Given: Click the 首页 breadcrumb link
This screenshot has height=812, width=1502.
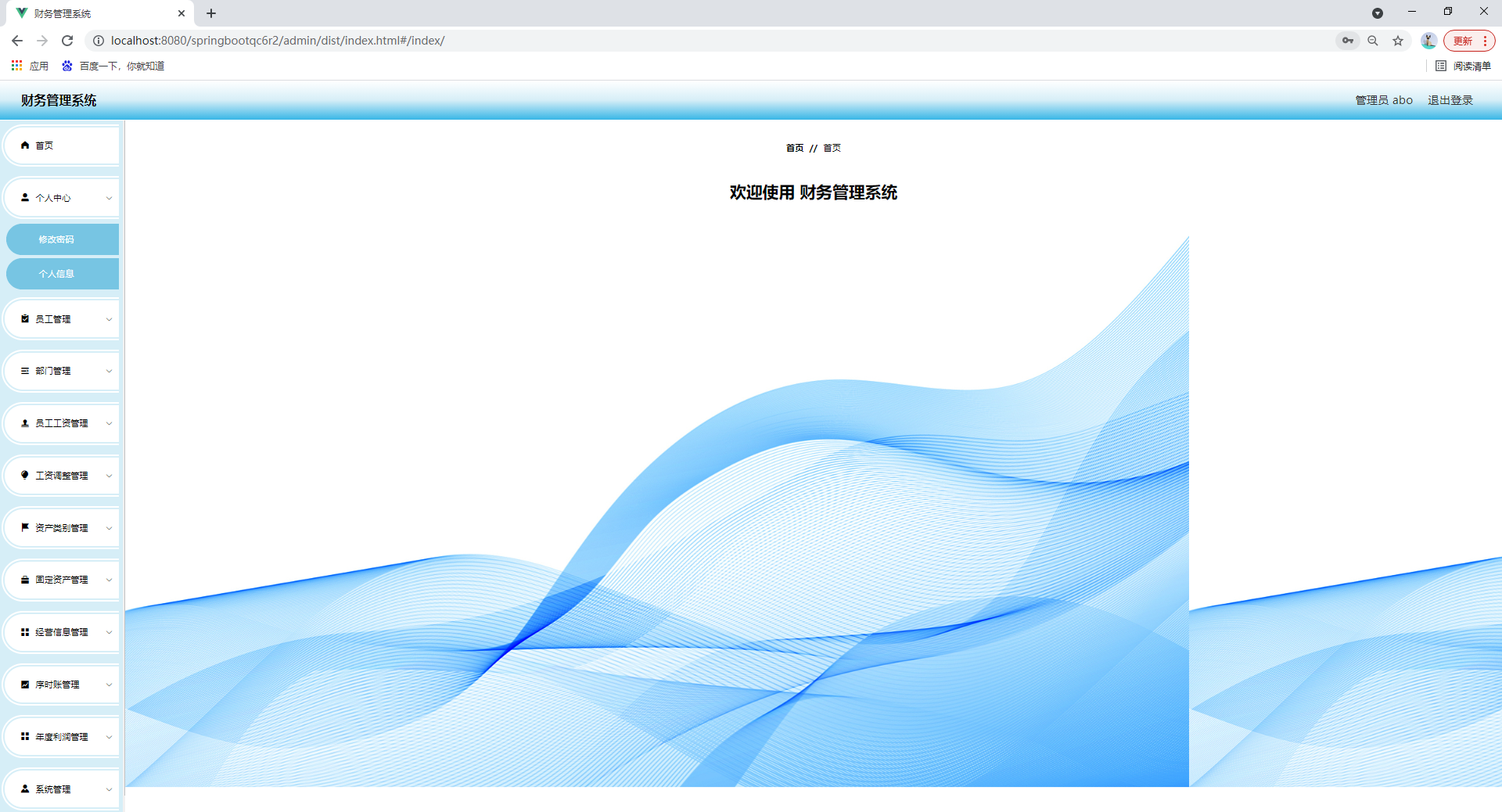Looking at the screenshot, I should pos(795,148).
